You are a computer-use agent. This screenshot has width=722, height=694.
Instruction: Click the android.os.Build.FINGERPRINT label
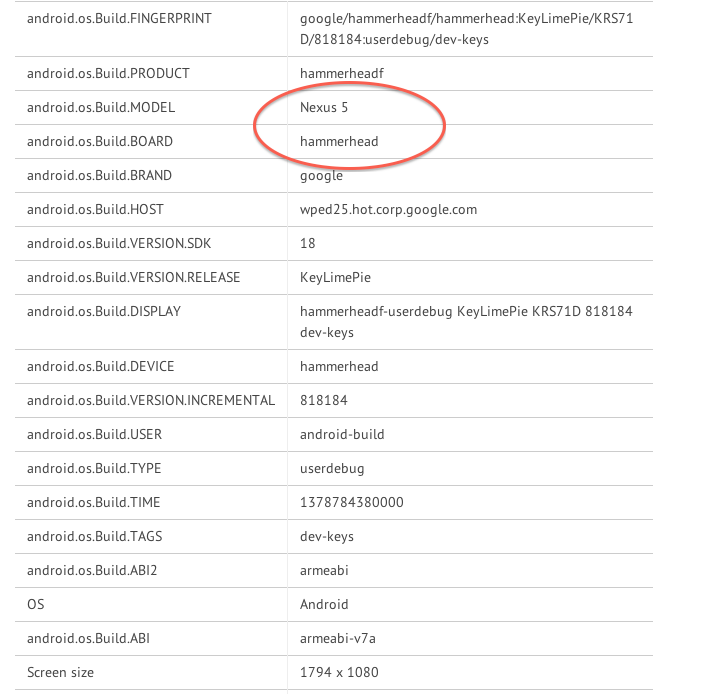[118, 18]
